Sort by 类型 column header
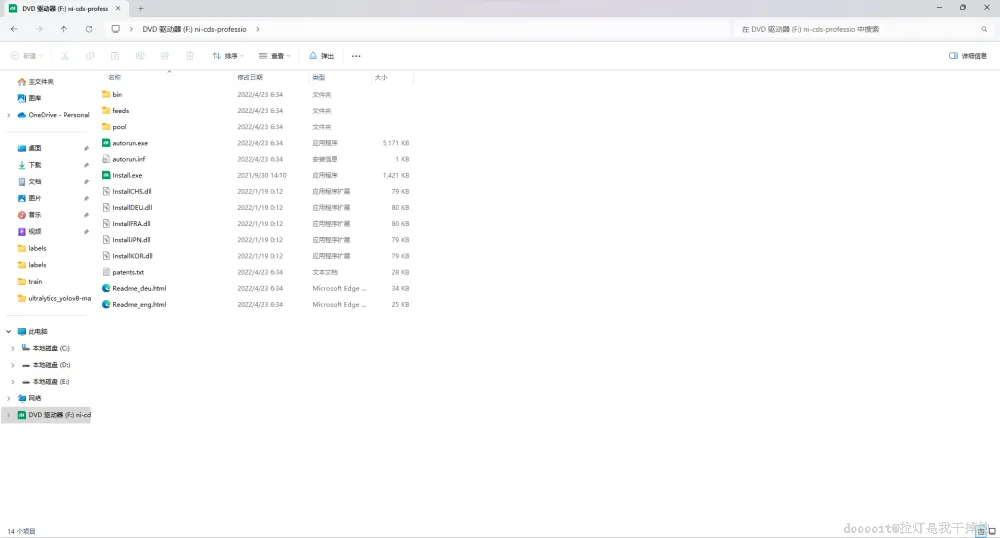The image size is (1000, 538). [x=319, y=77]
